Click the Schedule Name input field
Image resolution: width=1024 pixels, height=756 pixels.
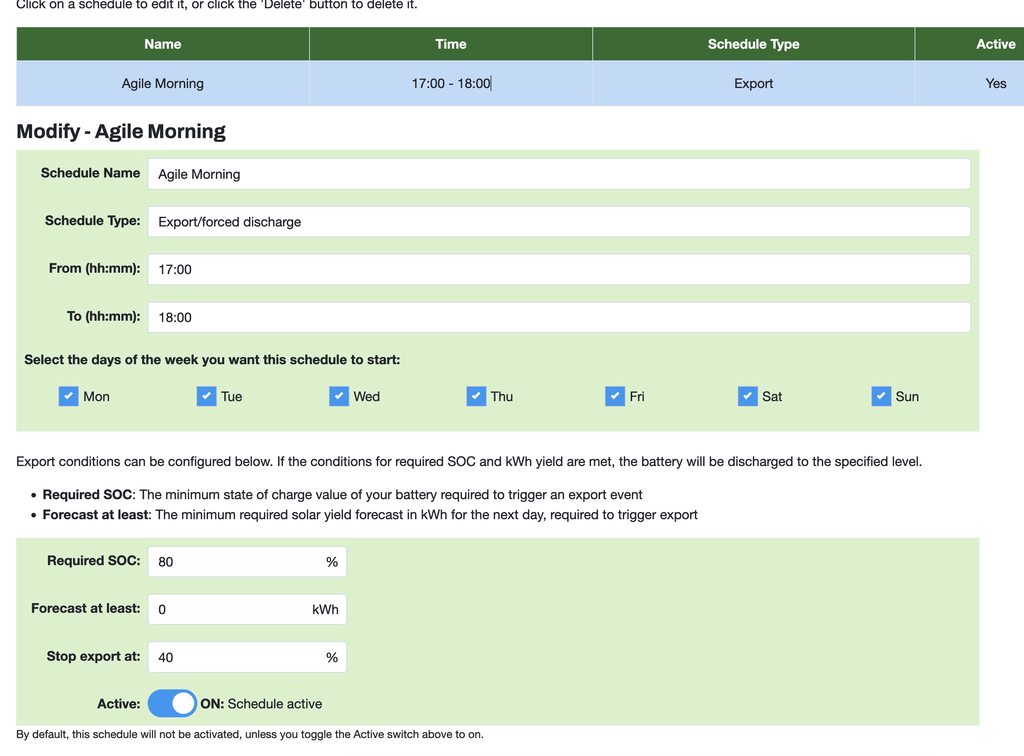[558, 174]
